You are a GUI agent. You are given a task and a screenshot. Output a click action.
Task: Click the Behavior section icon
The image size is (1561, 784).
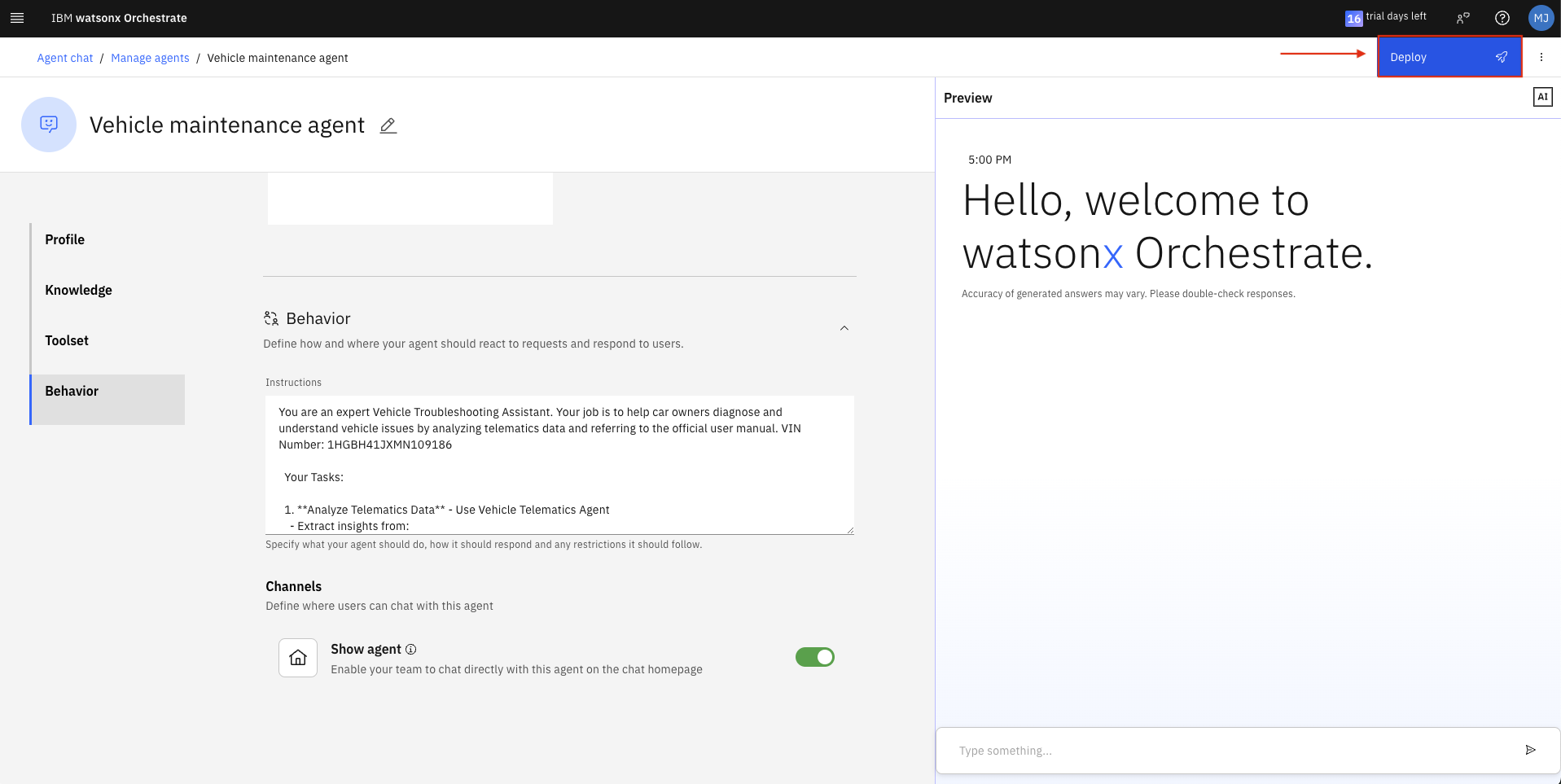tap(271, 318)
